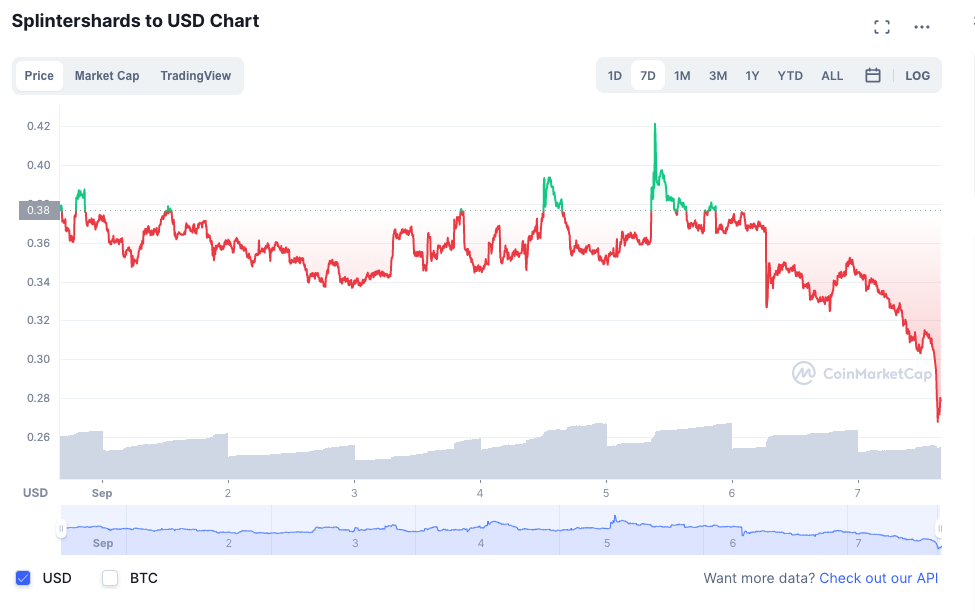
Task: Set chart range to 1D
Action: point(615,76)
